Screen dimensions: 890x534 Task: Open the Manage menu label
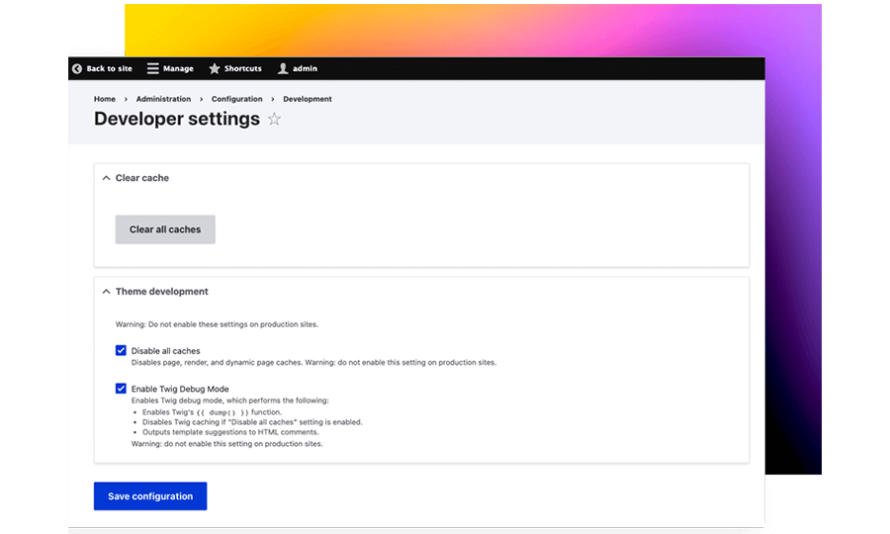click(x=178, y=69)
